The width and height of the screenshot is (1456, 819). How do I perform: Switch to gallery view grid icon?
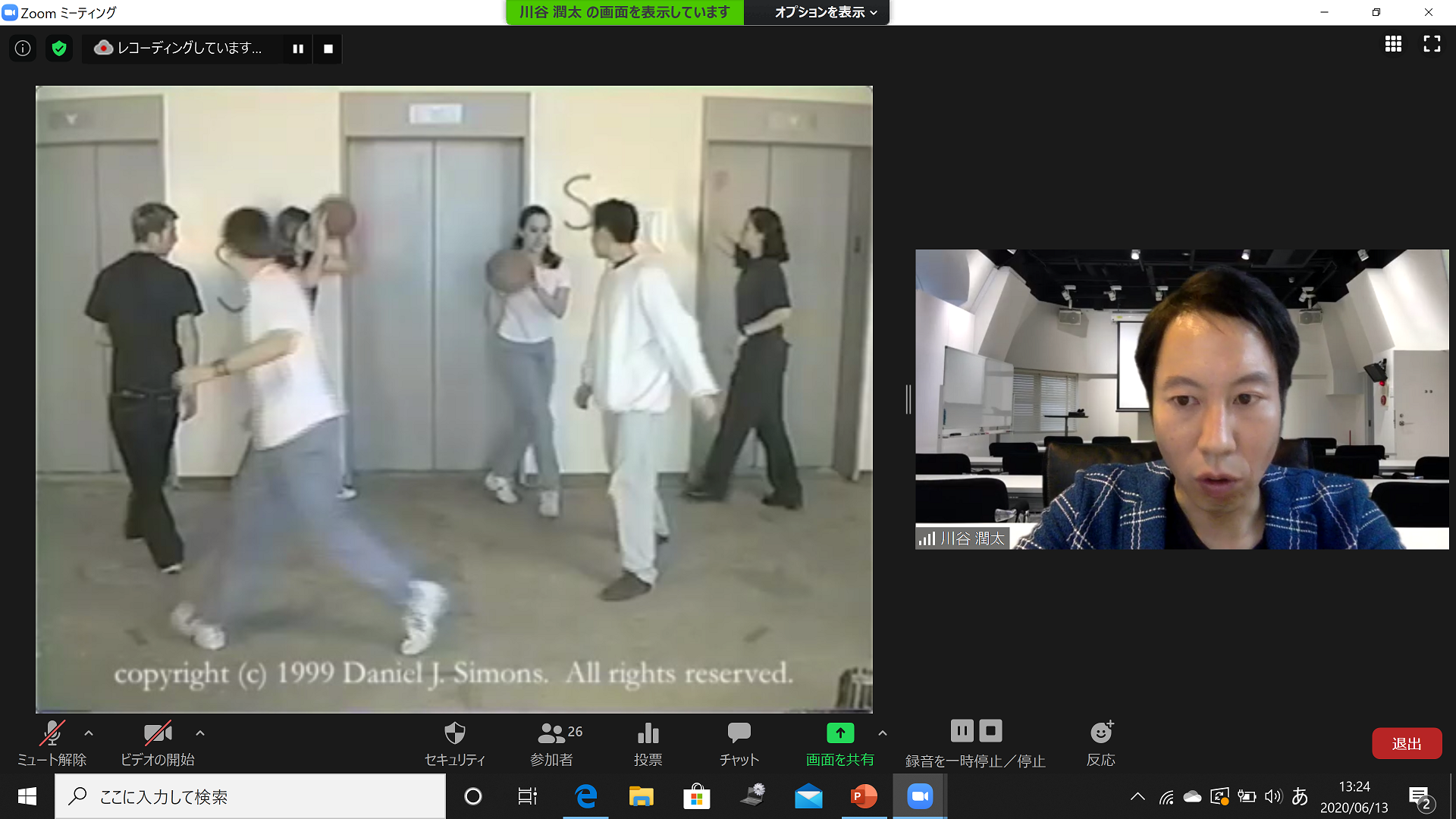[1393, 44]
